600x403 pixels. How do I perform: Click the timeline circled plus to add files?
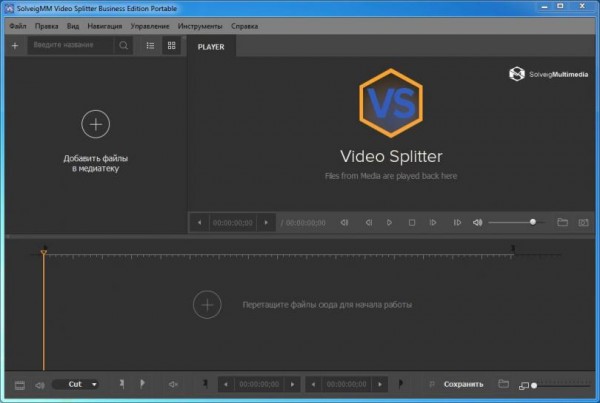pyautogui.click(x=207, y=305)
